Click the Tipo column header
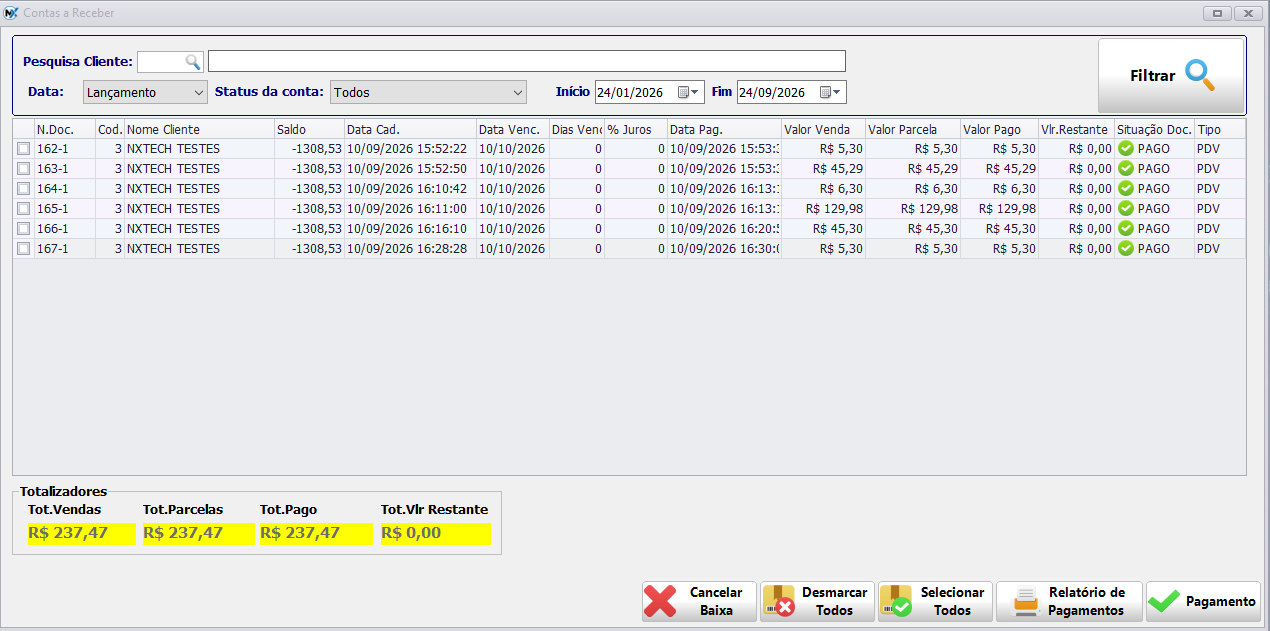 (1220, 129)
